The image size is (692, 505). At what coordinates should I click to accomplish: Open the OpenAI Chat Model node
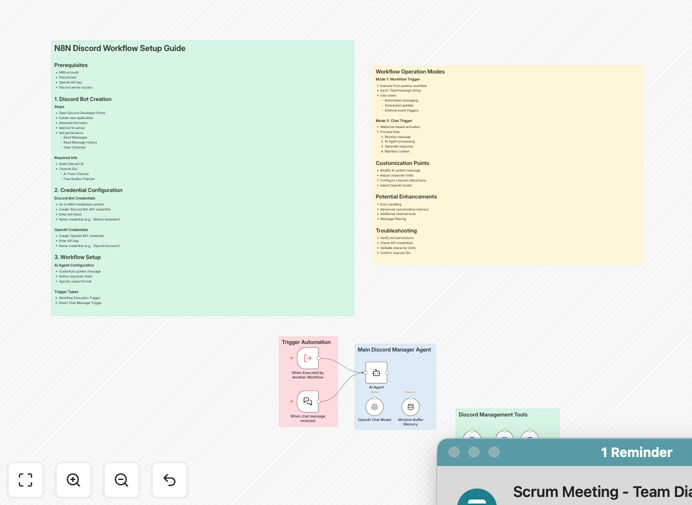tap(374, 407)
